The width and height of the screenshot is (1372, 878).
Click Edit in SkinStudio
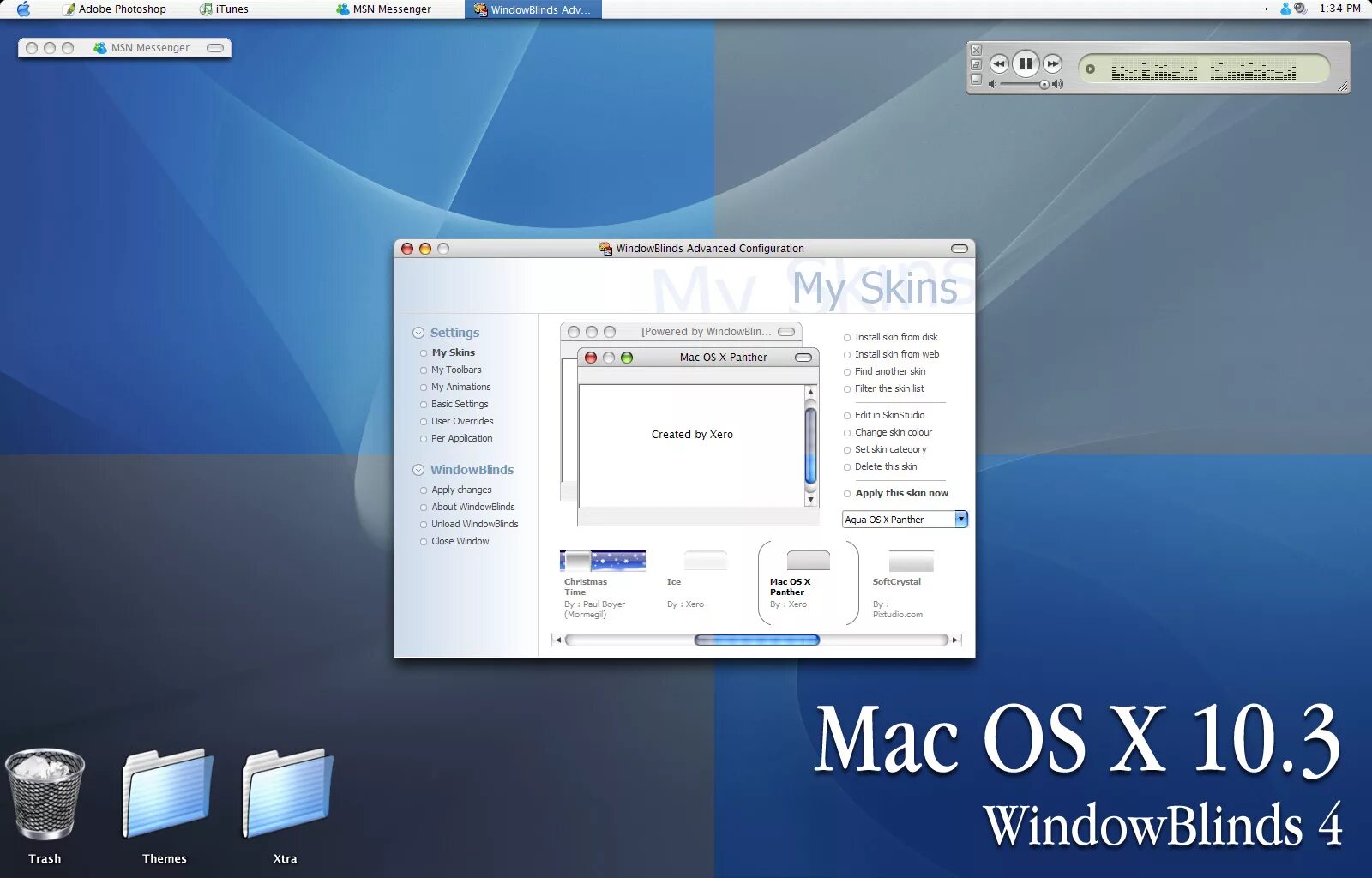889,415
